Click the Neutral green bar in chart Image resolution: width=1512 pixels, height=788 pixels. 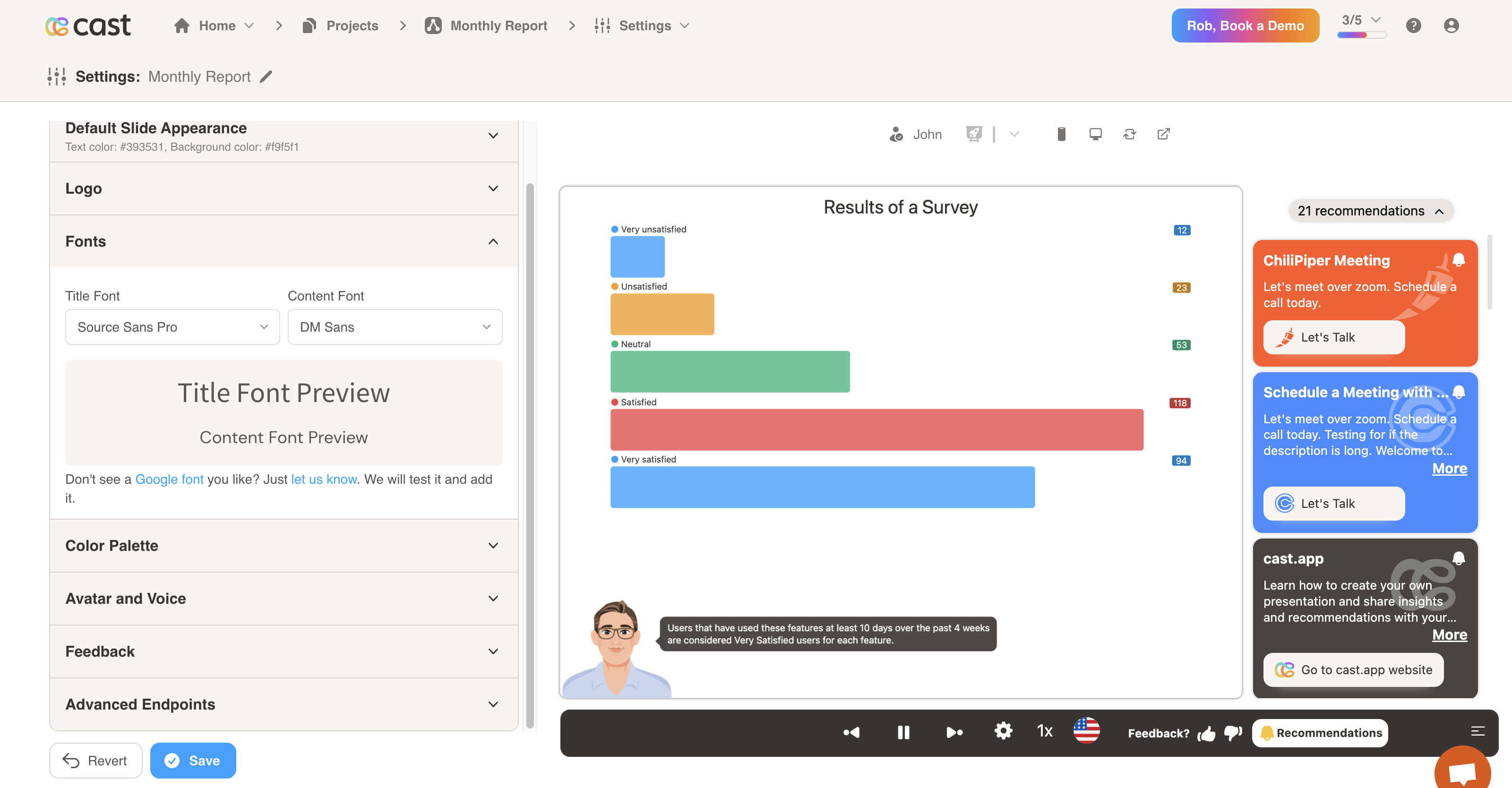pyautogui.click(x=730, y=371)
